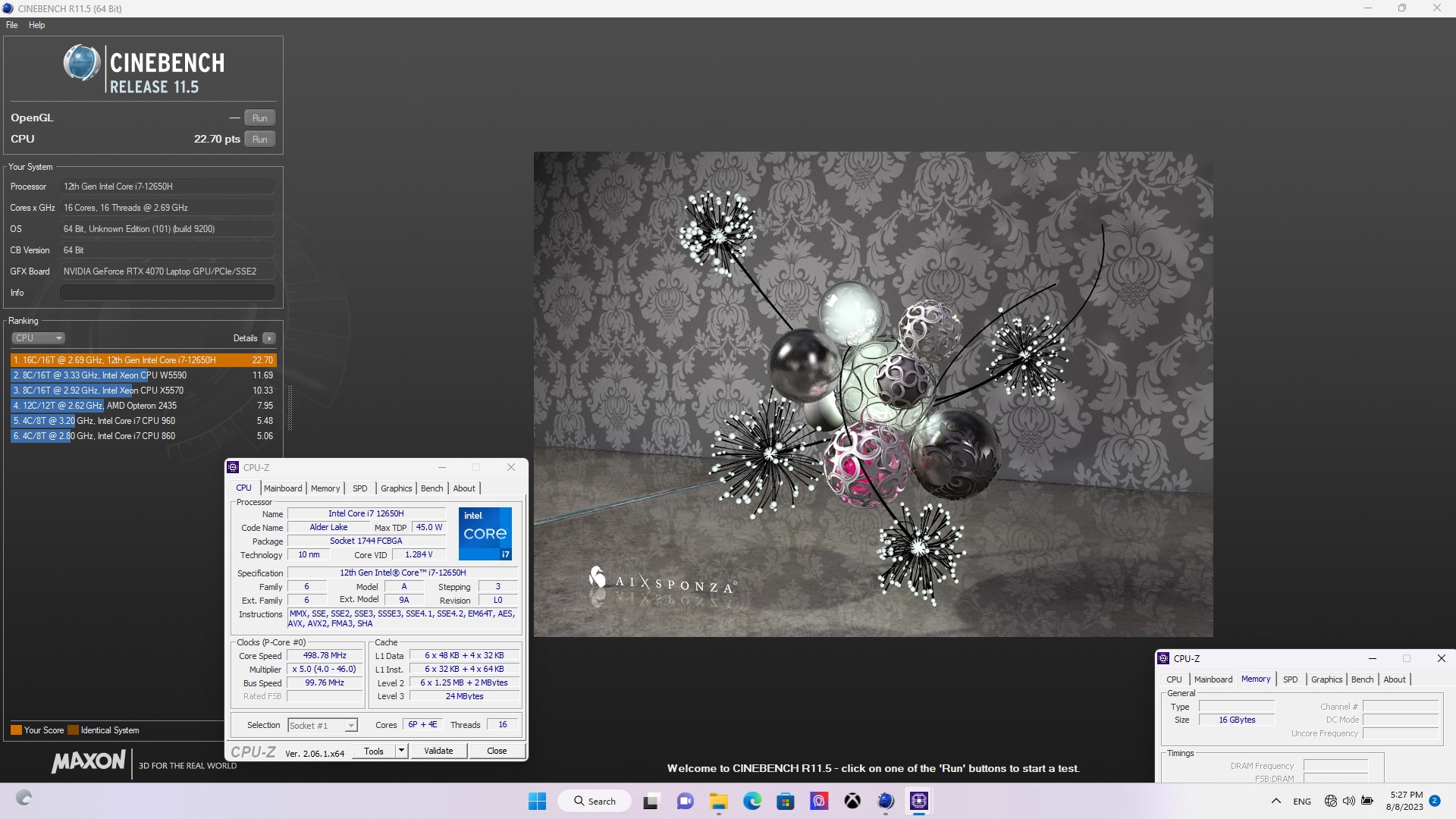Open About tab in second CPU-Z window
Image resolution: width=1456 pixels, height=819 pixels.
tap(1395, 679)
